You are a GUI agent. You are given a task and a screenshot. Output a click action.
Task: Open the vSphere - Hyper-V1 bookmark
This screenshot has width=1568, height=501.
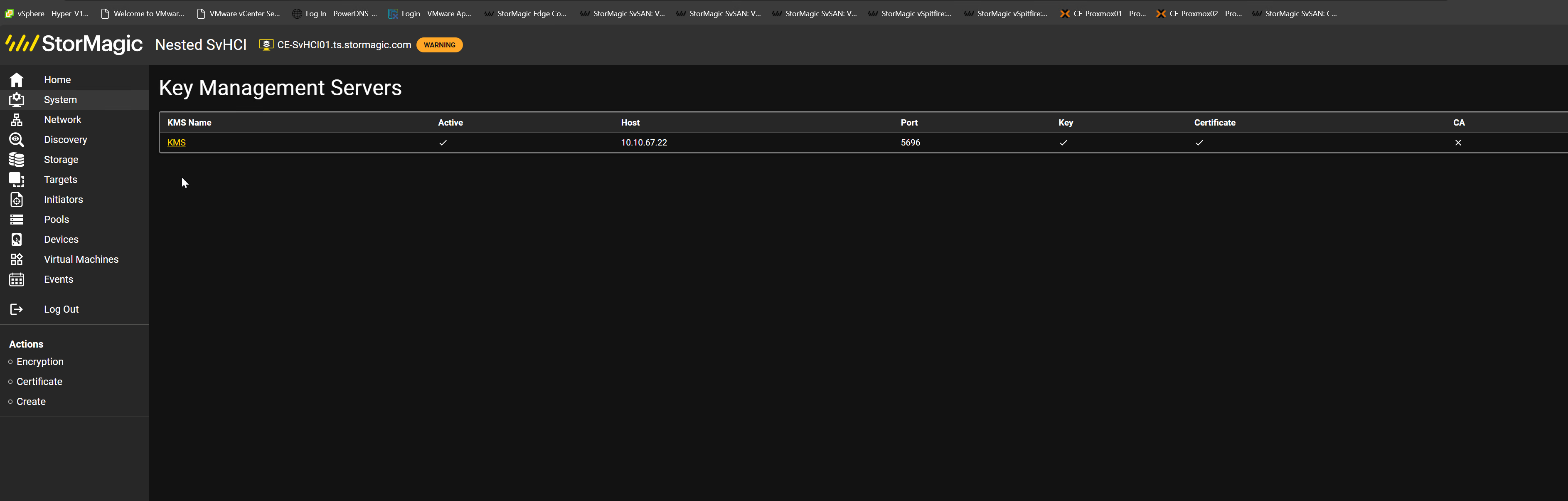(x=47, y=13)
